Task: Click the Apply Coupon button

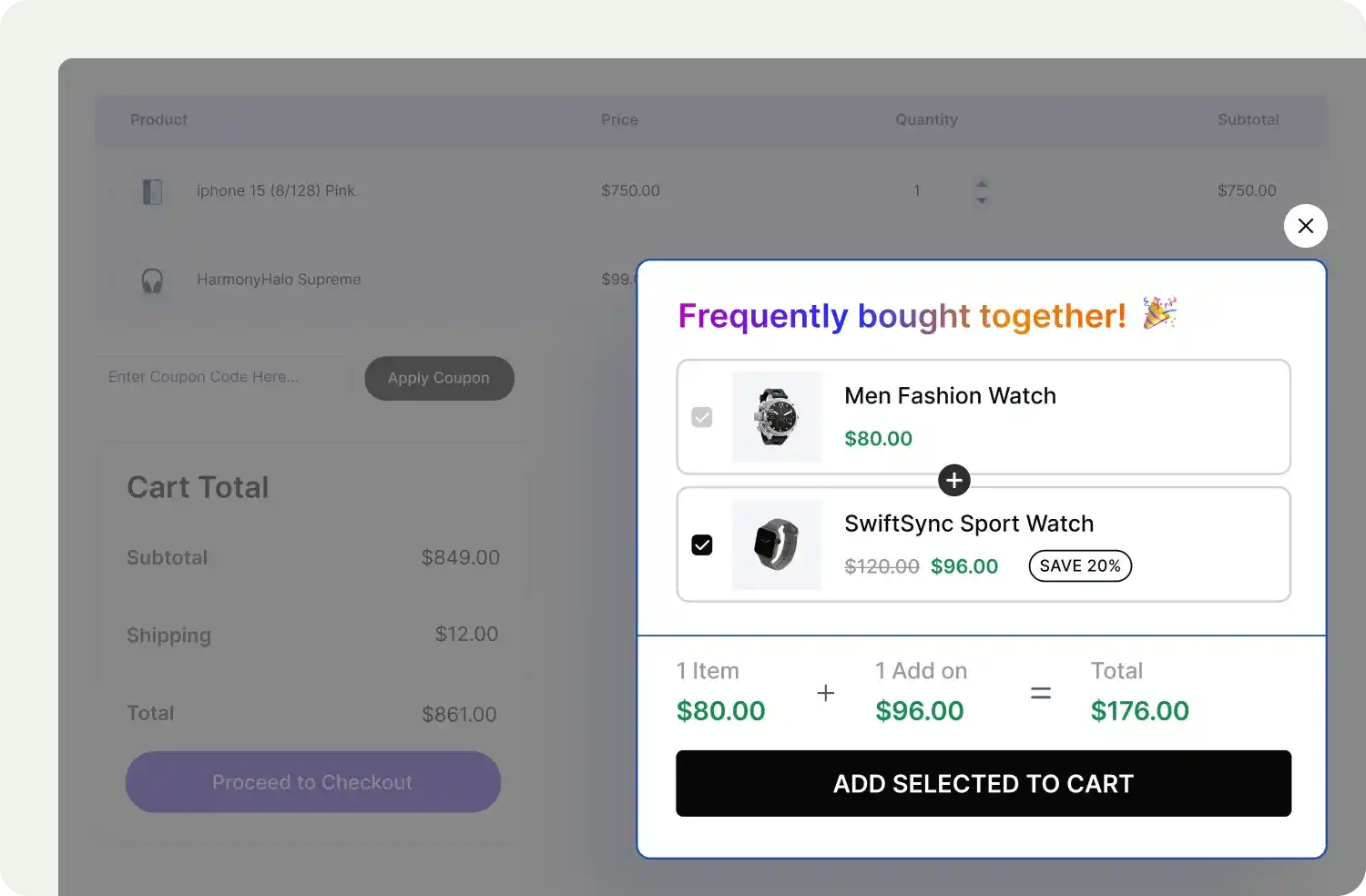Action: click(439, 378)
